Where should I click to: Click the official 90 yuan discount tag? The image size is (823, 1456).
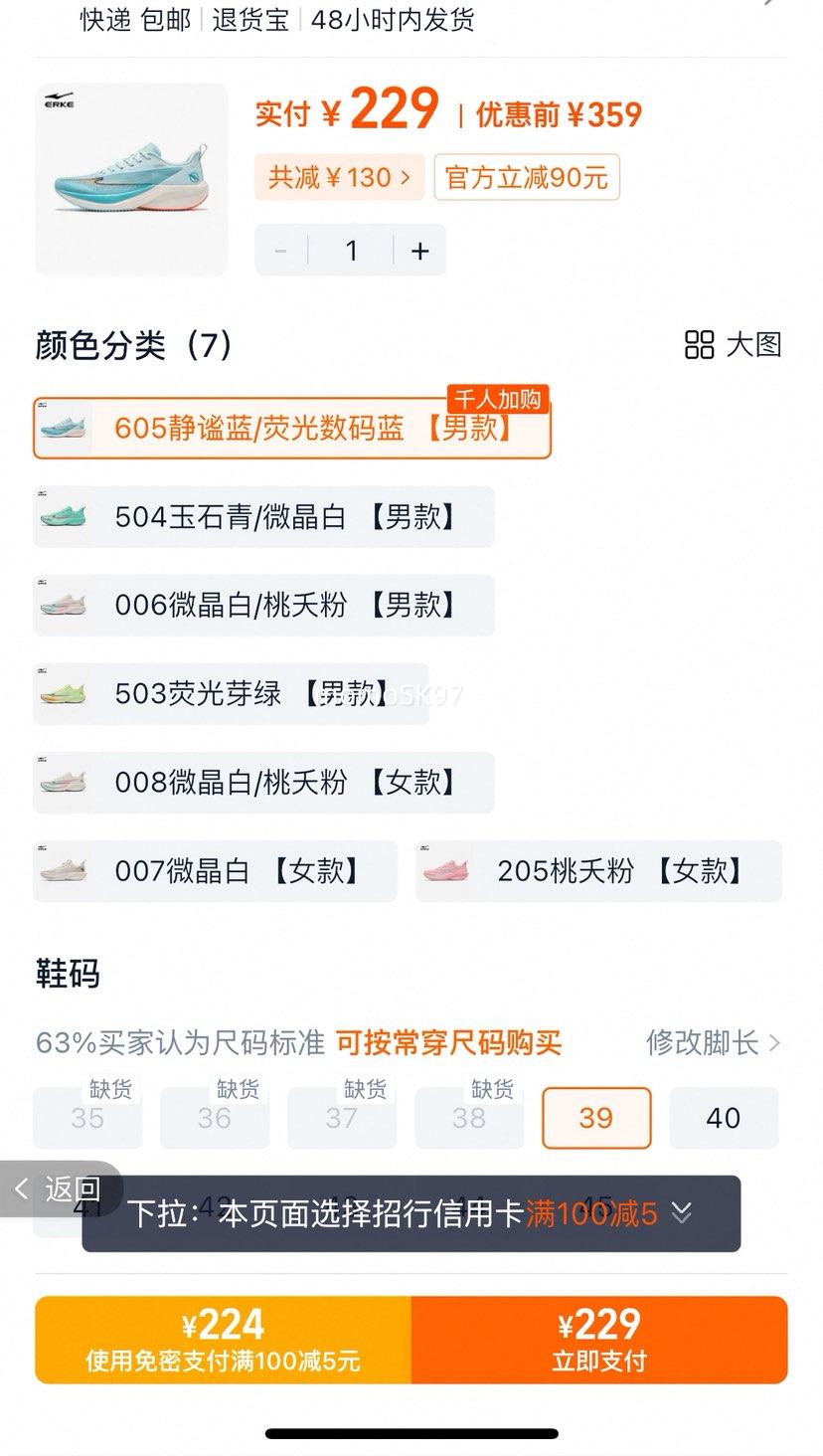[527, 178]
